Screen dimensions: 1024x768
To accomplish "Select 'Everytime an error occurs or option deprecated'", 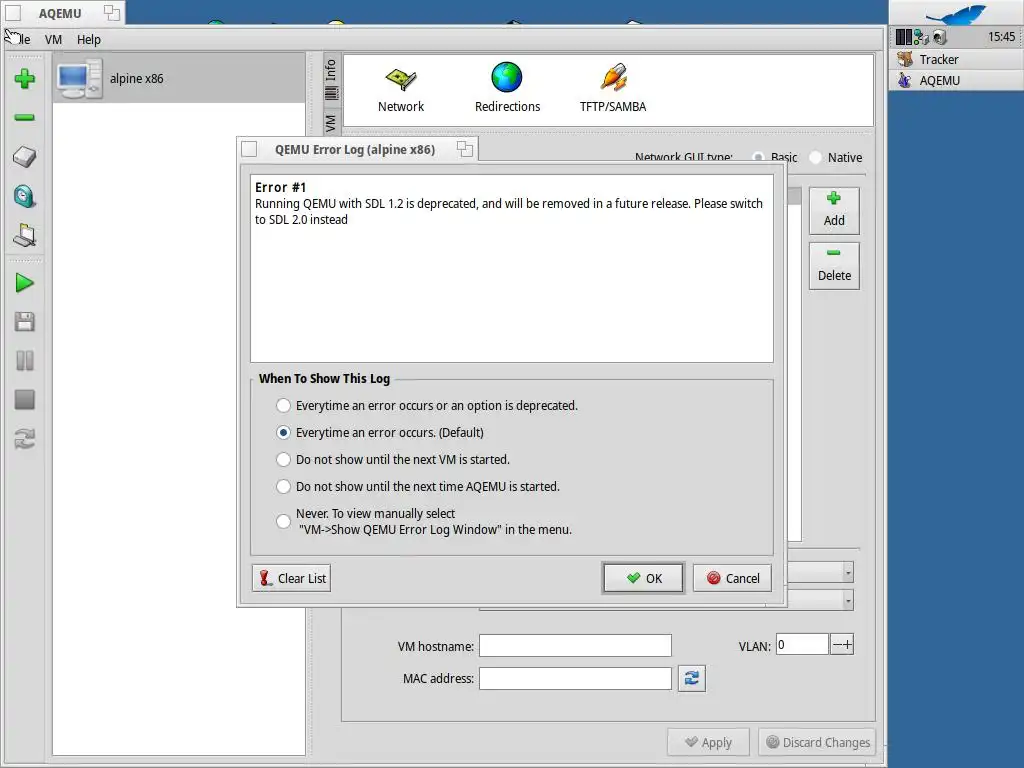I will [x=428, y=406].
